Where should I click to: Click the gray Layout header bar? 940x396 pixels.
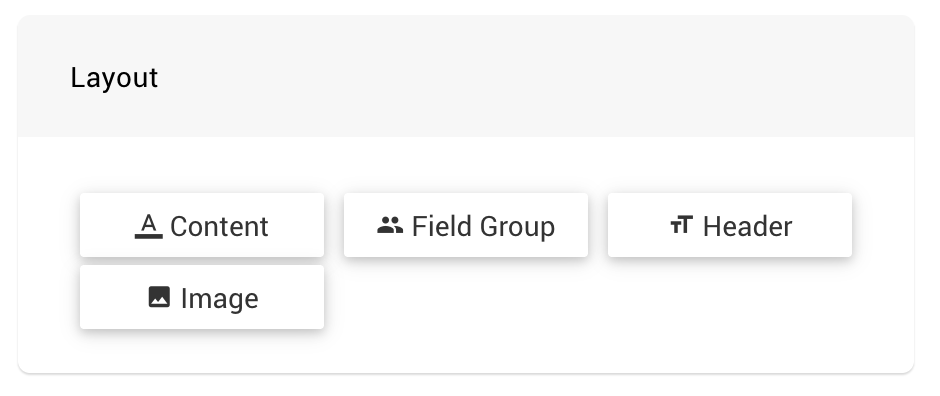tap(466, 77)
